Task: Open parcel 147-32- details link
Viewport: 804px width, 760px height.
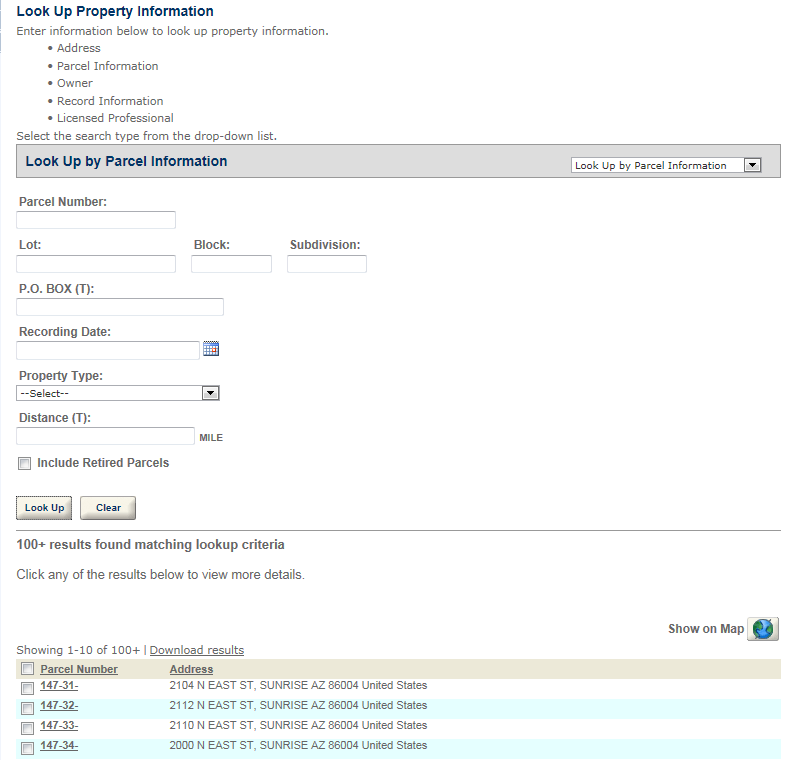Action: coord(59,705)
